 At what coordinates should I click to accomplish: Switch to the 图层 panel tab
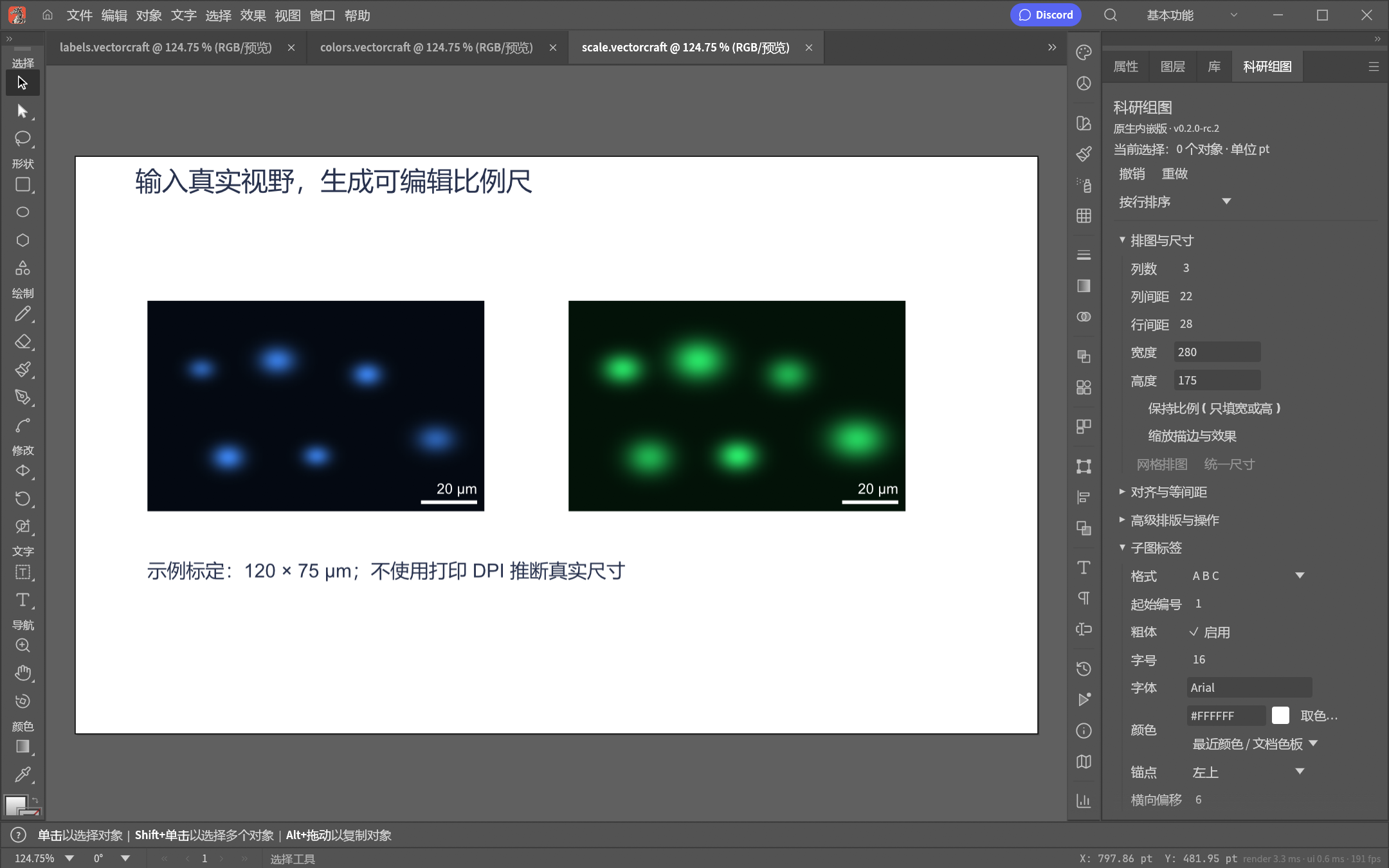coord(1173,66)
